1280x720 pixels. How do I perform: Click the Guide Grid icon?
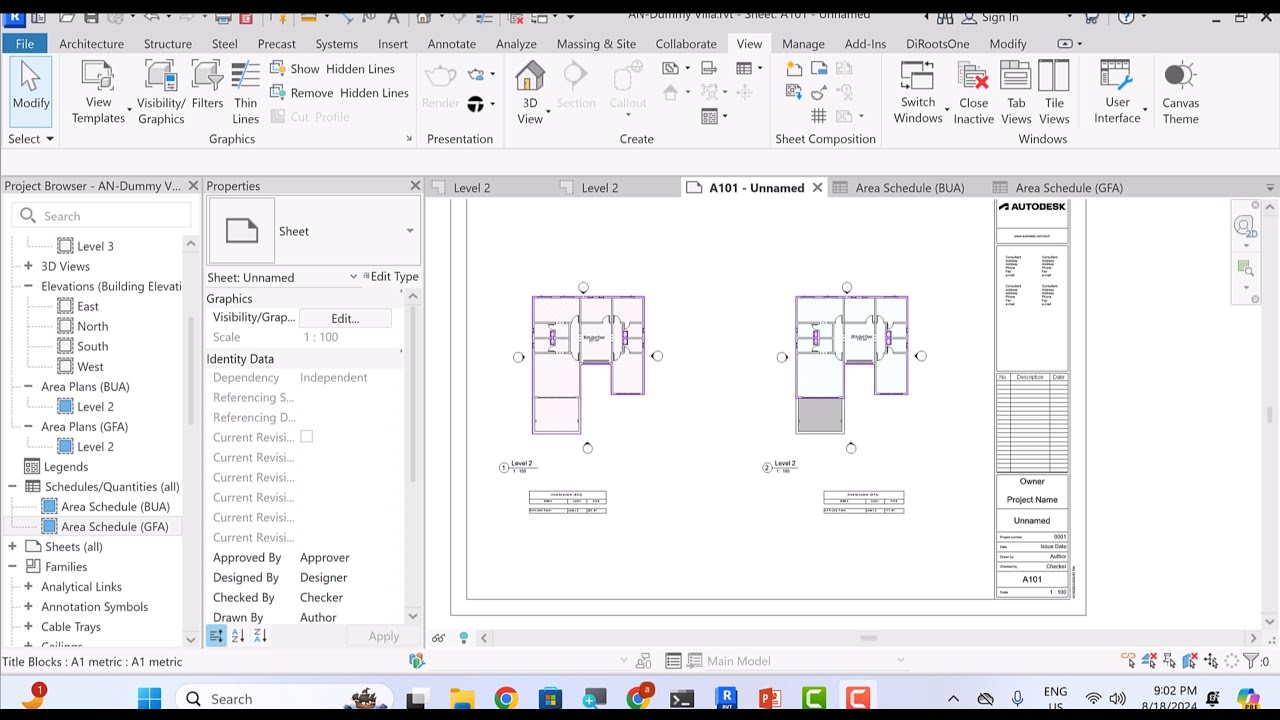point(818,116)
